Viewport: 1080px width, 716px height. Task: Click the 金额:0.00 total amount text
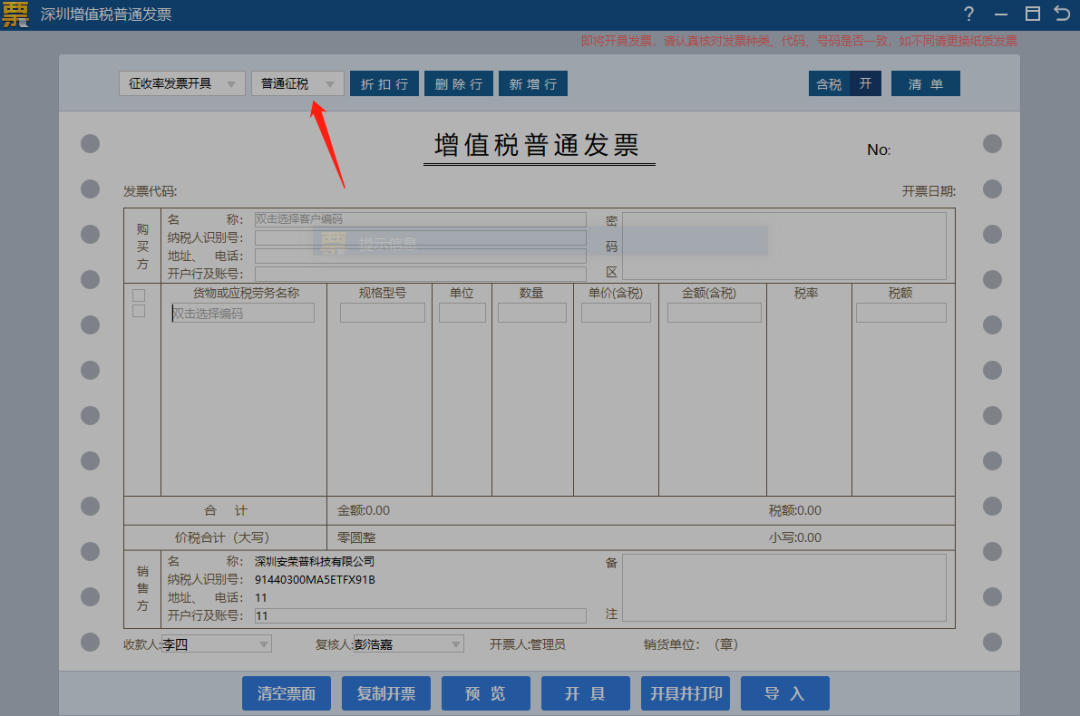click(364, 511)
